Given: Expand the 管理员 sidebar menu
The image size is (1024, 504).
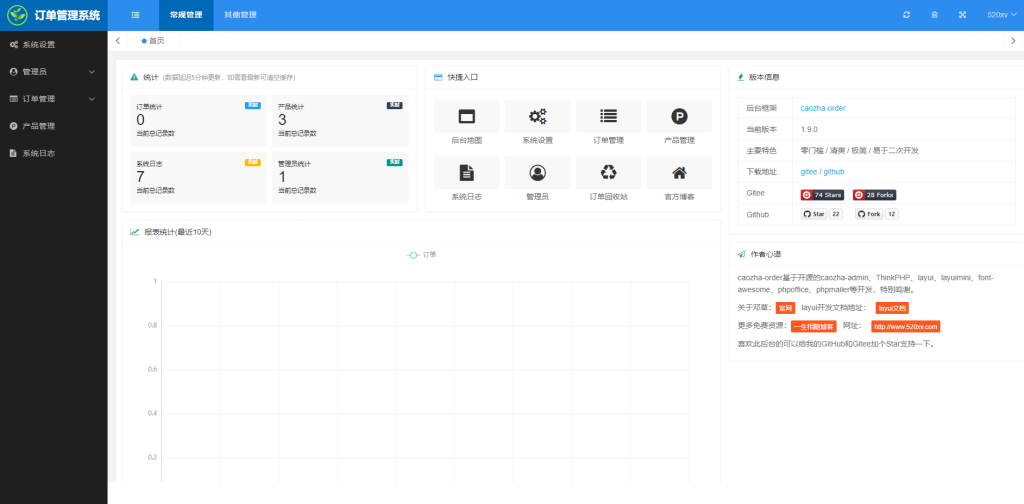Looking at the screenshot, I should 53,72.
